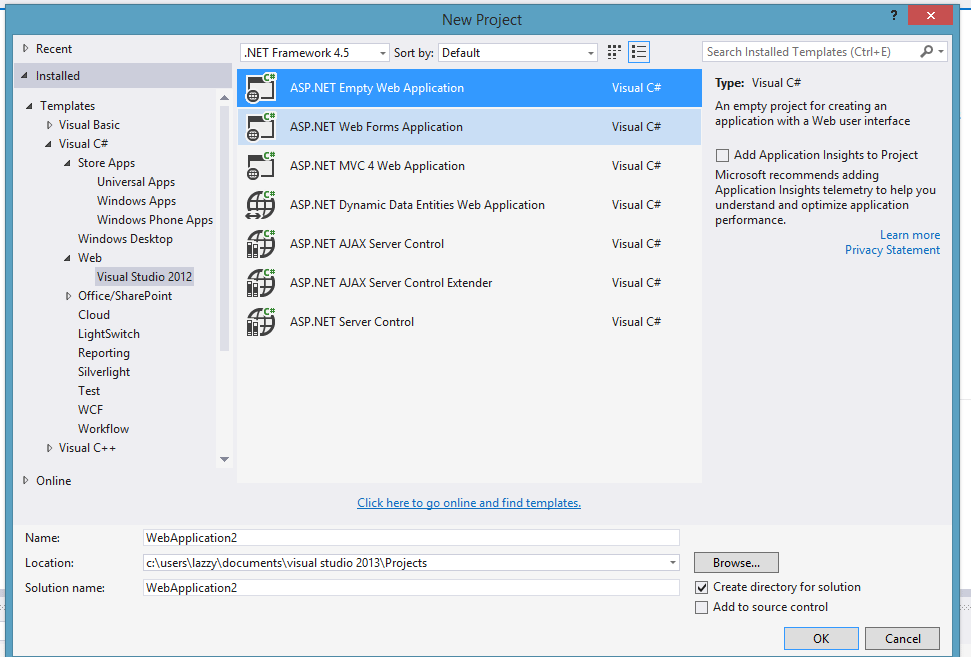Check Add to source control option
This screenshot has height=657, width=971.
pyautogui.click(x=701, y=608)
